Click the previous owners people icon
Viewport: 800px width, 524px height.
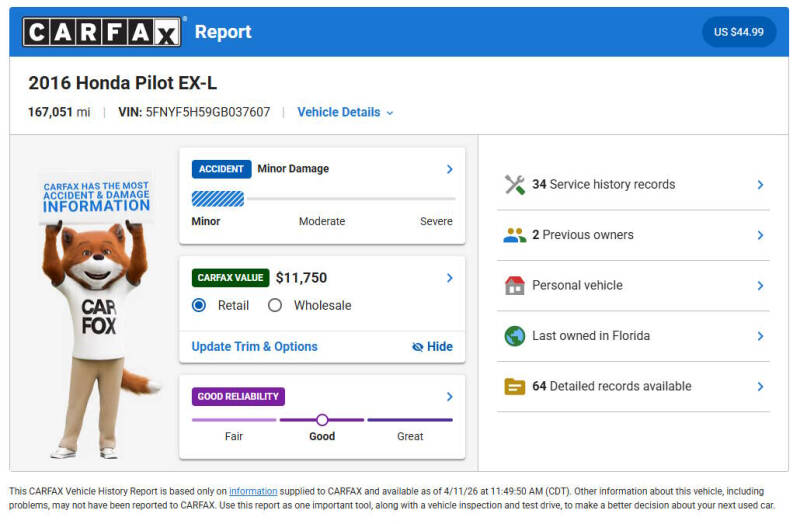click(x=515, y=235)
